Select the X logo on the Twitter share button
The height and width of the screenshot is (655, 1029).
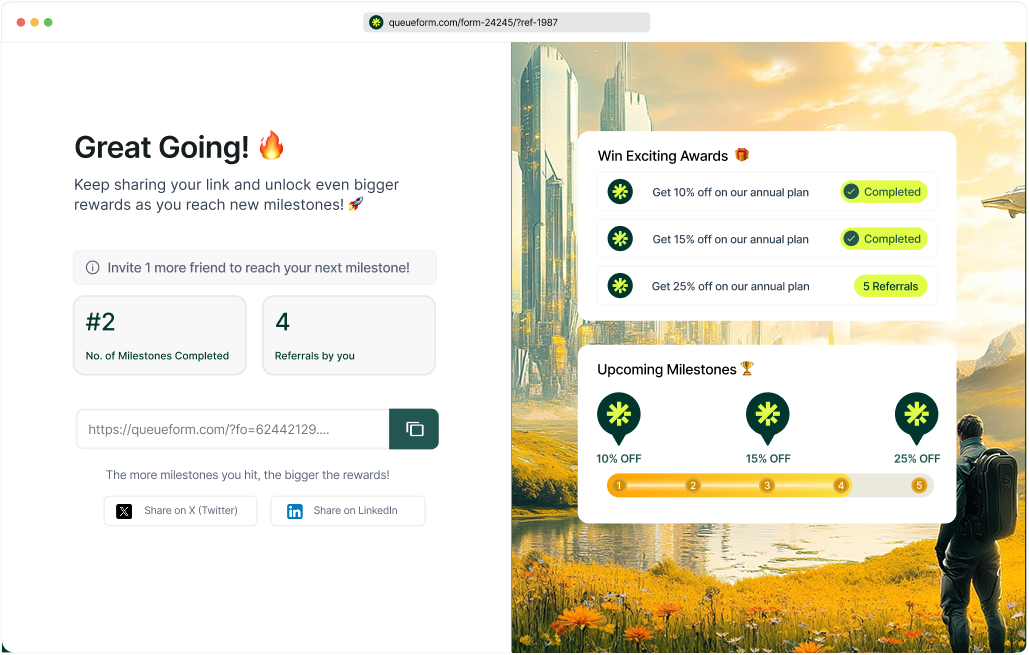click(x=124, y=511)
